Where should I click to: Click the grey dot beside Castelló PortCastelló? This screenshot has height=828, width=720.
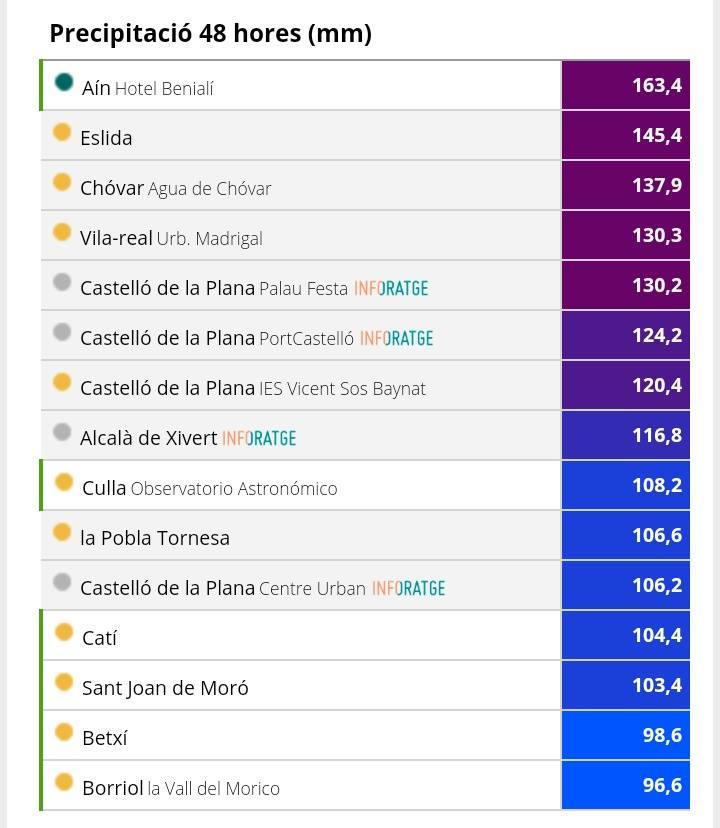point(62,332)
